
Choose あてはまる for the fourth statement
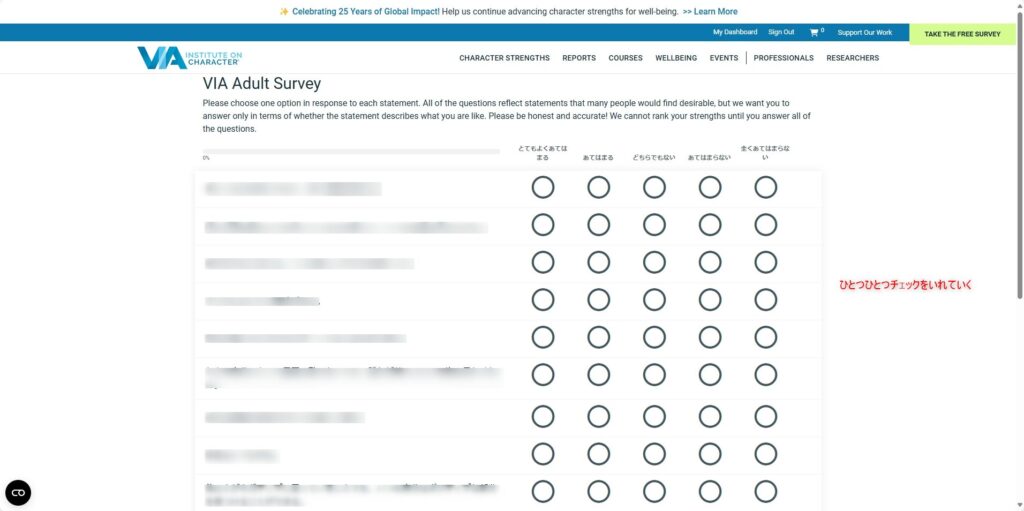(598, 301)
